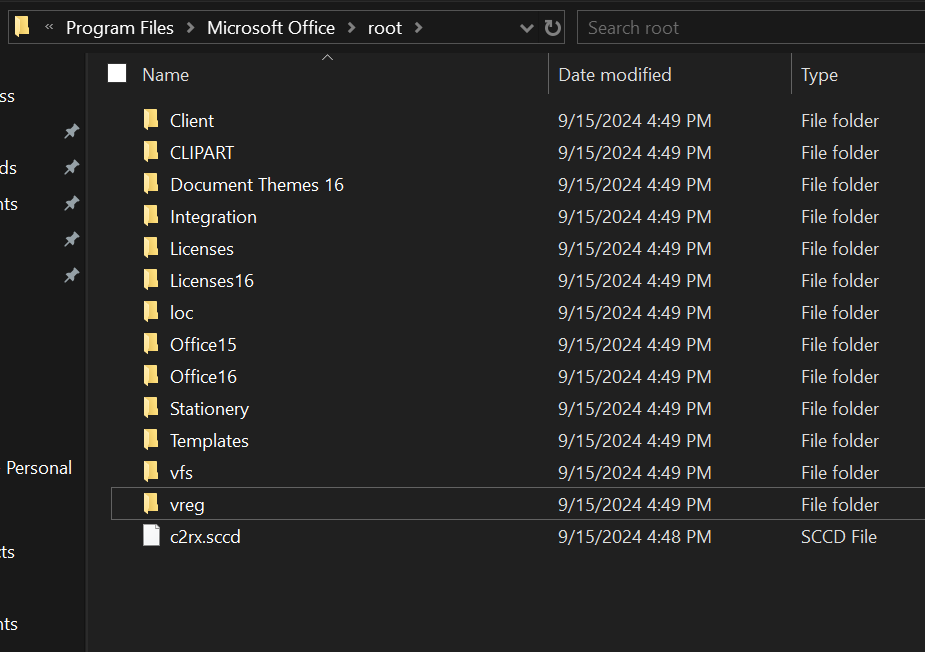Select the Templates folder name

click(x=209, y=441)
